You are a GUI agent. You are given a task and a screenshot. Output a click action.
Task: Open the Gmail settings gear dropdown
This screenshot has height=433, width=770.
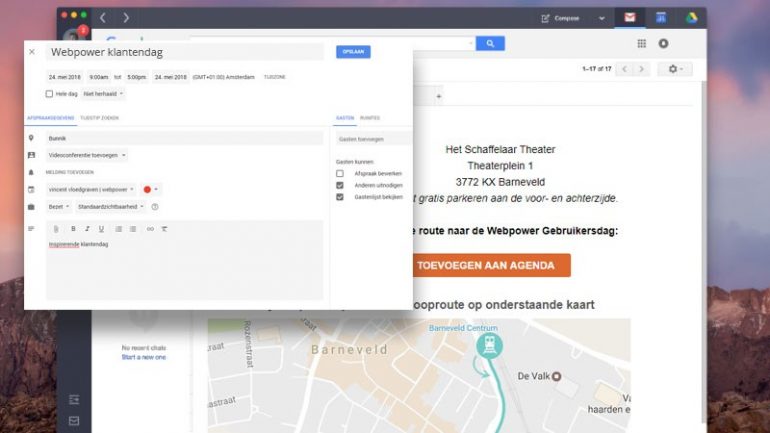(x=675, y=69)
